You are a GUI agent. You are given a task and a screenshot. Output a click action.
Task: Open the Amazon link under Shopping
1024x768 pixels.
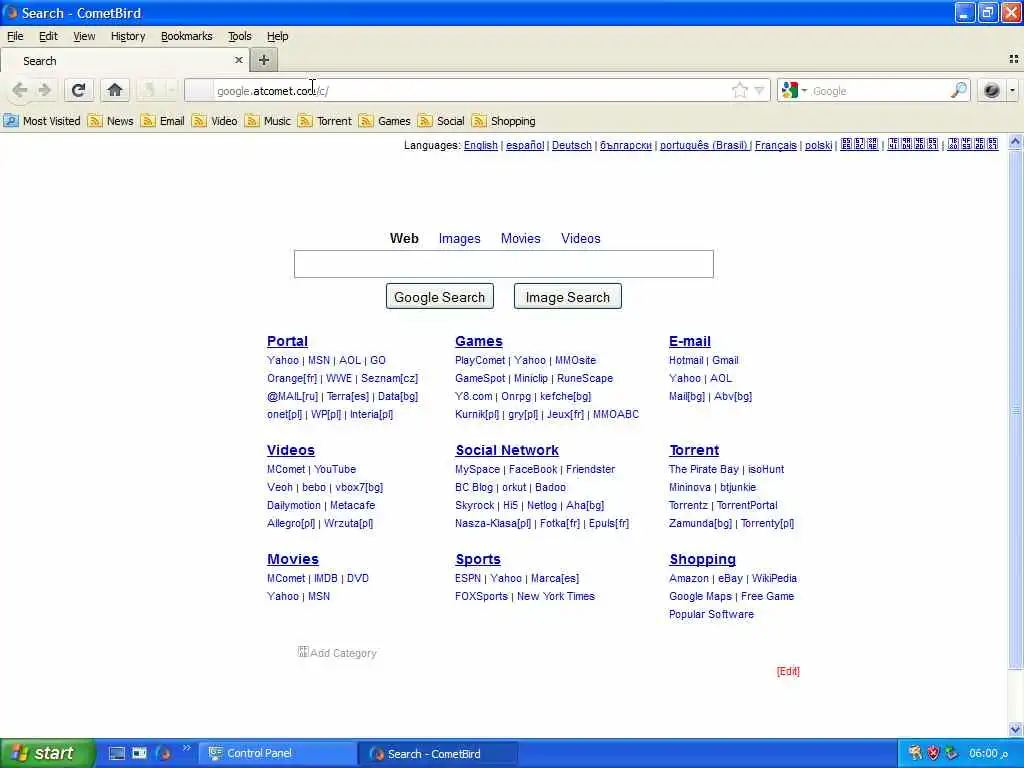(688, 578)
